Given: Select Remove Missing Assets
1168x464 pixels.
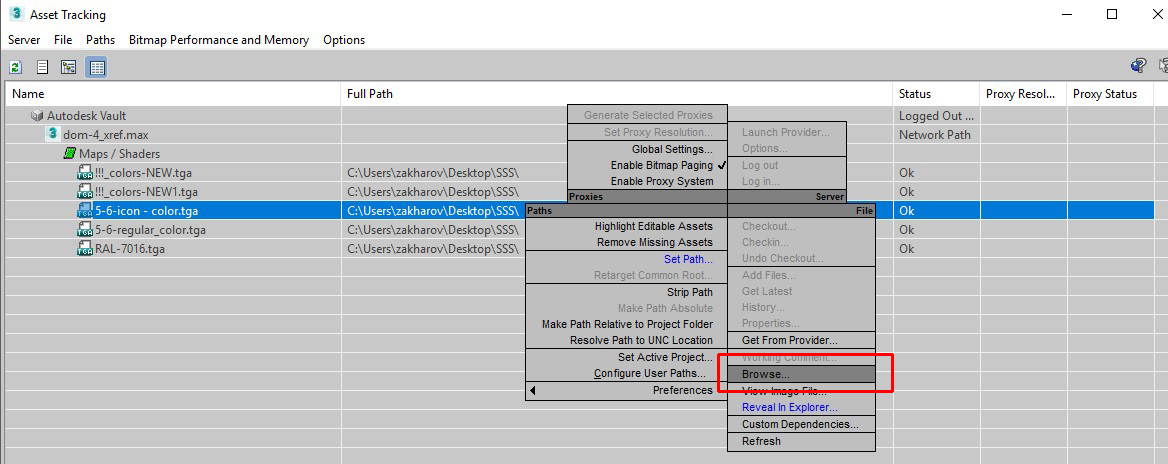Looking at the screenshot, I should tap(655, 242).
